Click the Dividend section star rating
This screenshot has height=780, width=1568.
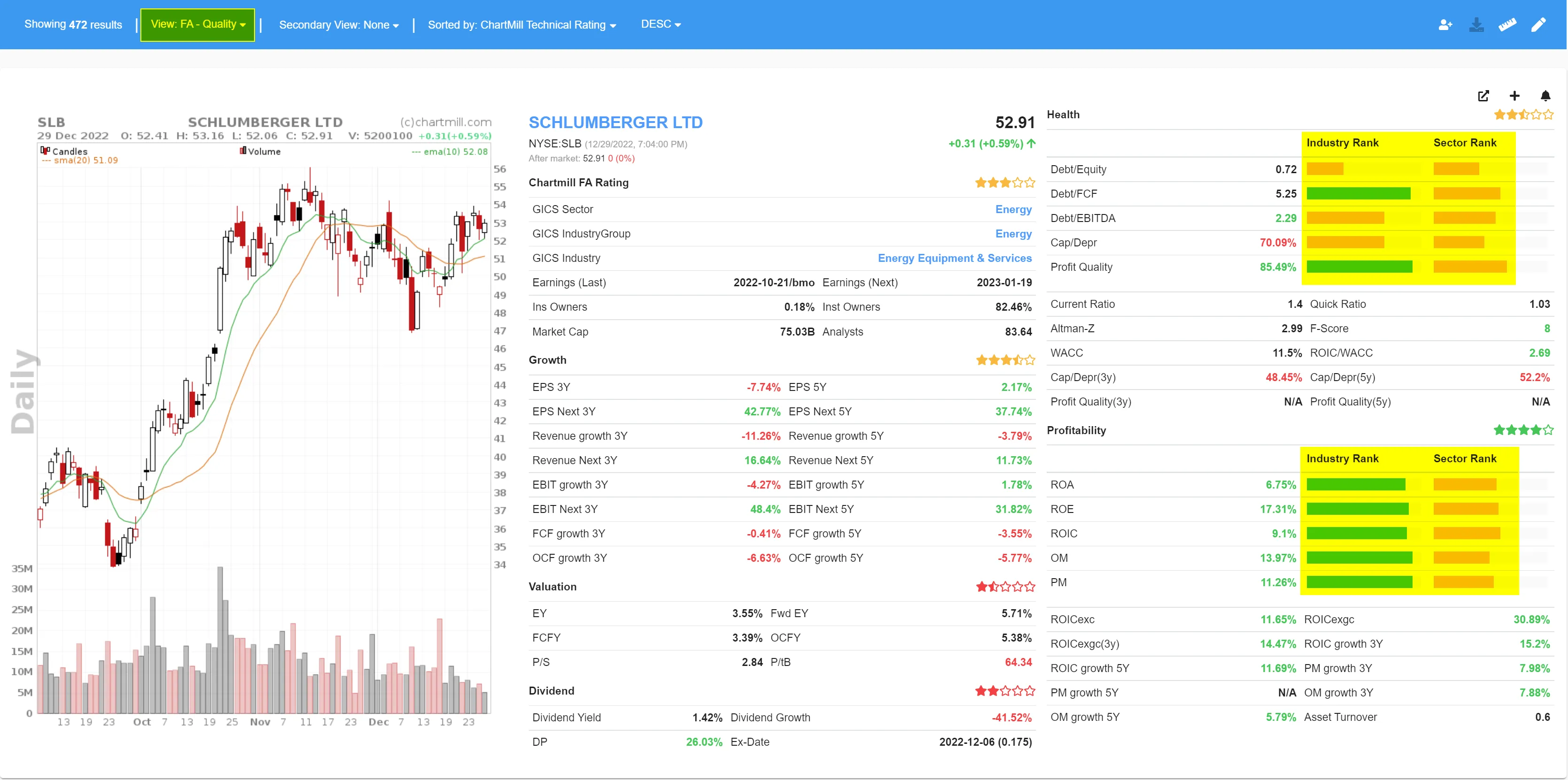pos(1005,690)
